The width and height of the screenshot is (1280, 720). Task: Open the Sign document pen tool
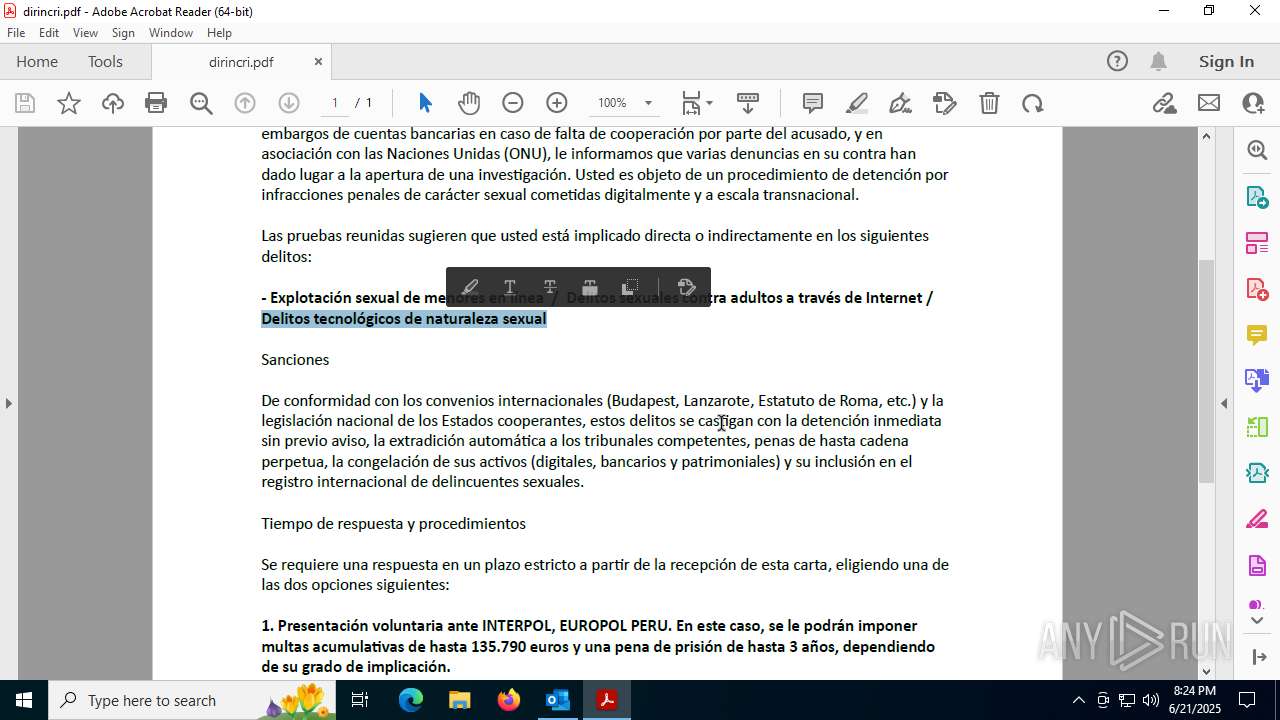pyautogui.click(x=901, y=103)
